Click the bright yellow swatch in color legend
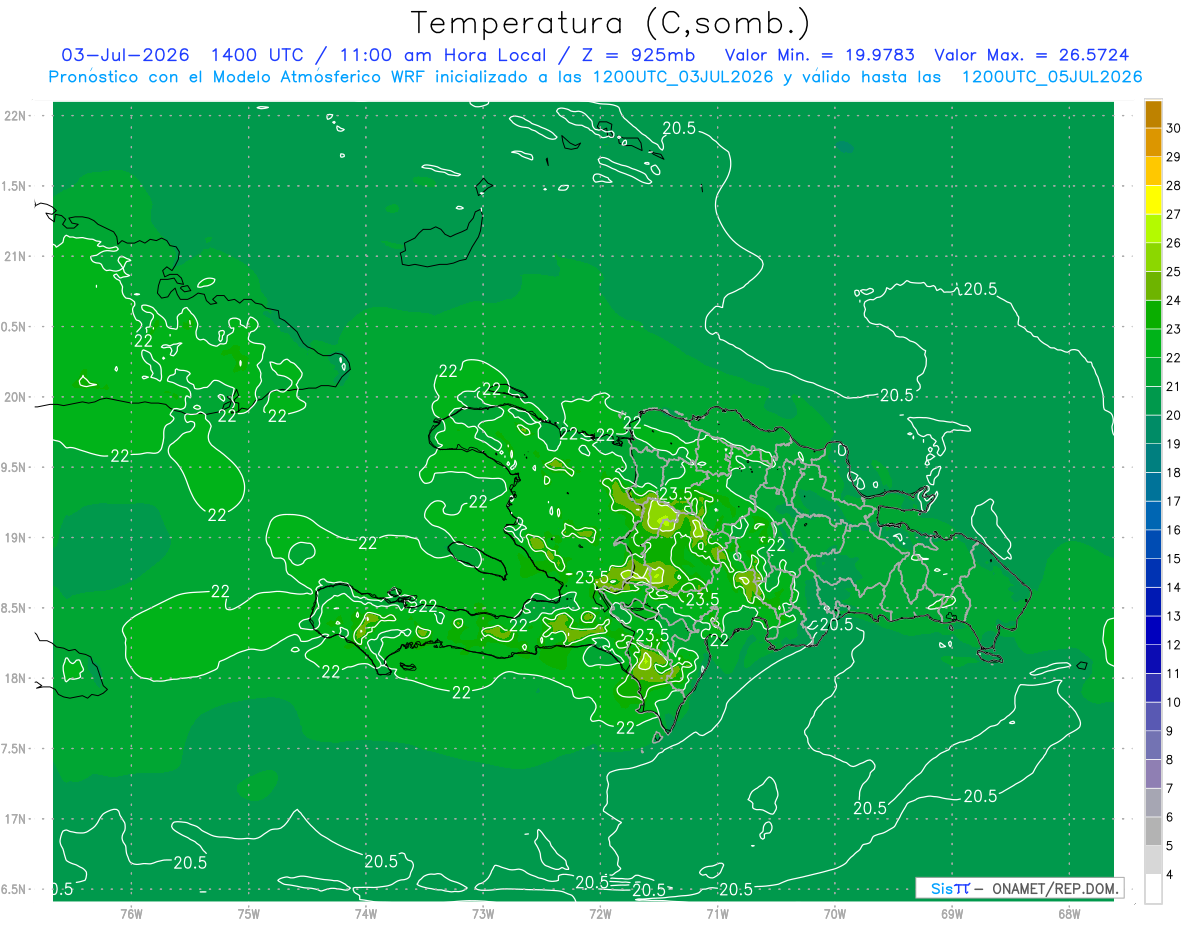The height and width of the screenshot is (927, 1200). point(1153,199)
